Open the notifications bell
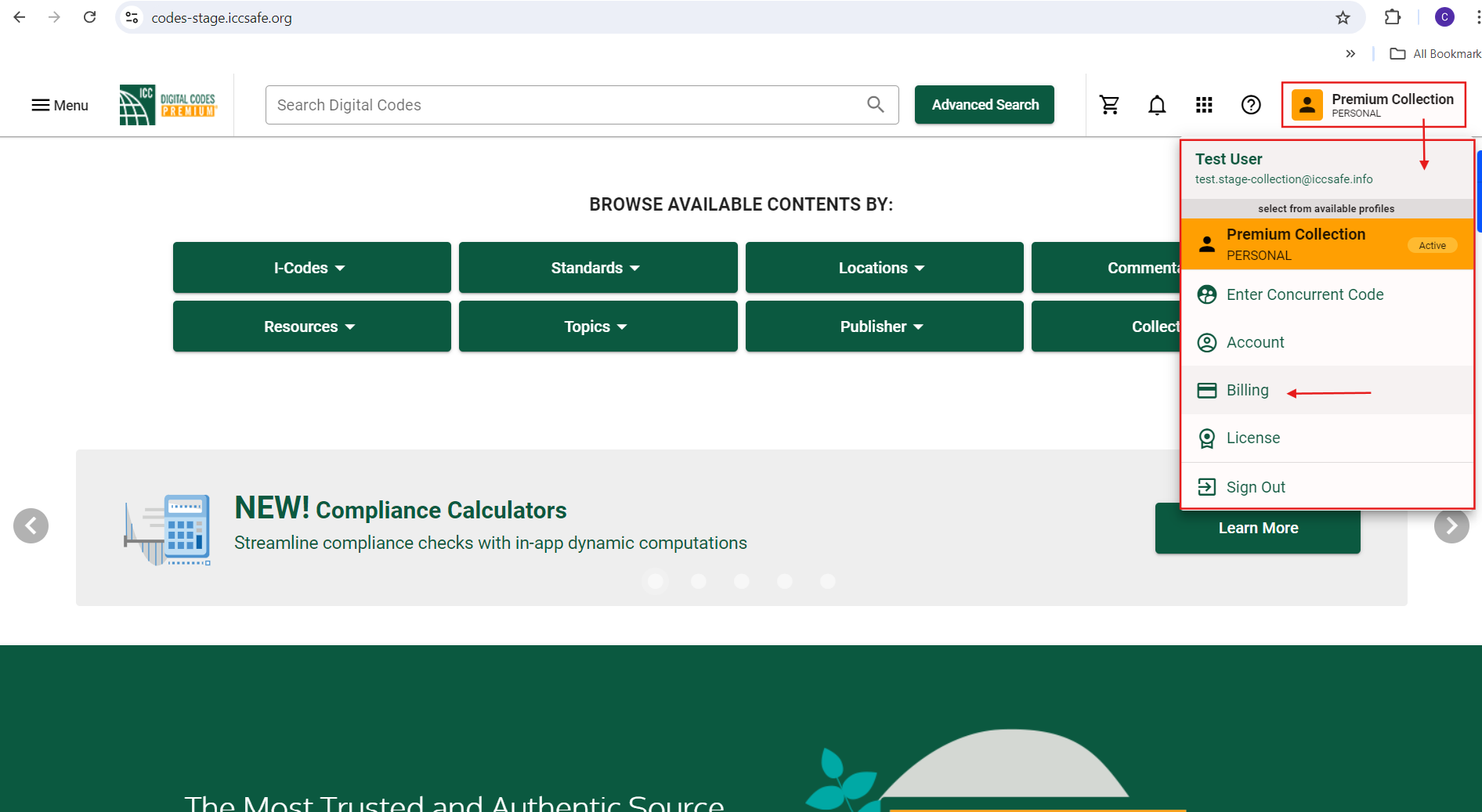 tap(1157, 105)
